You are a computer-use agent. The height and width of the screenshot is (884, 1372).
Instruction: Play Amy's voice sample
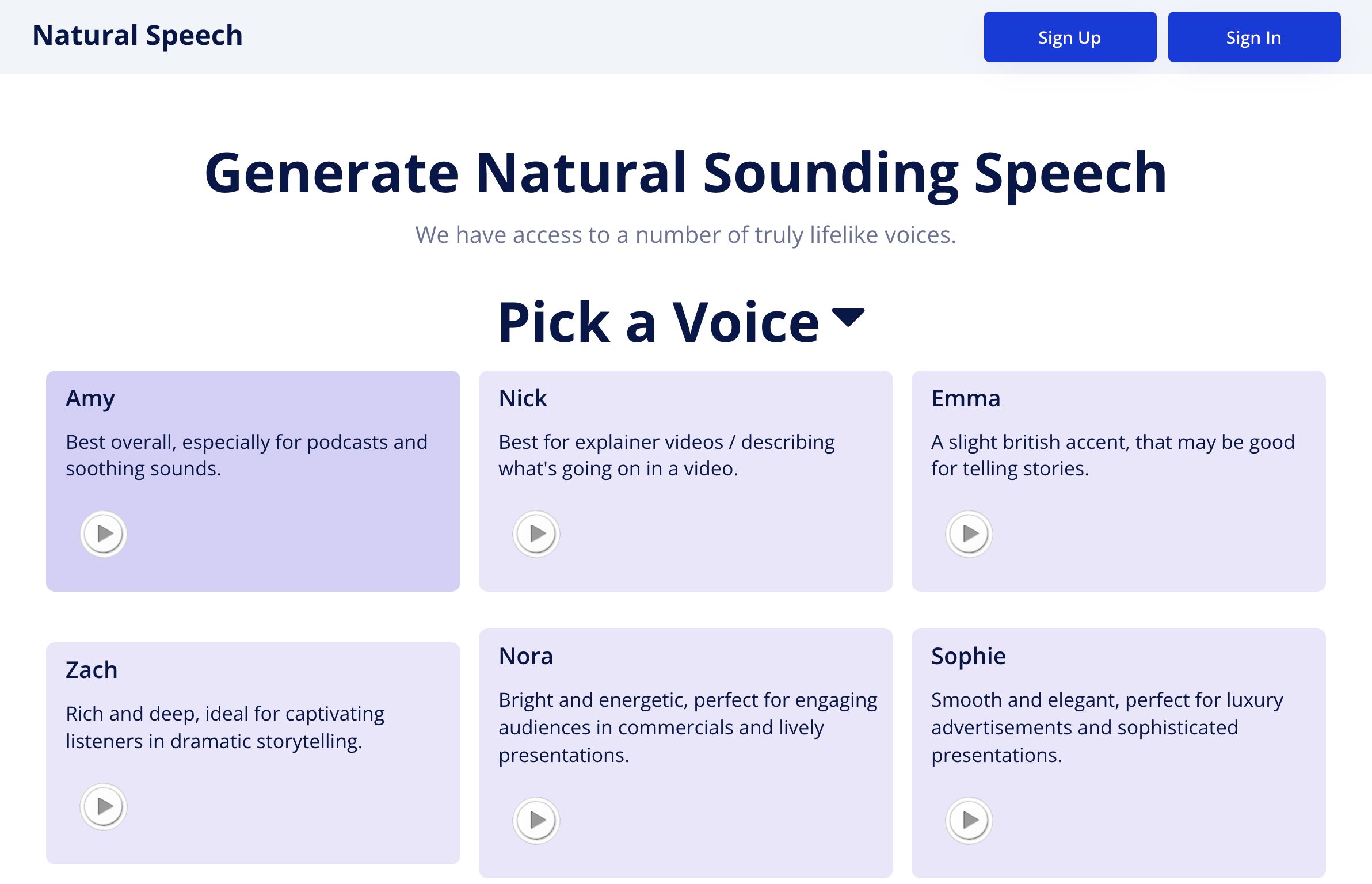point(104,534)
